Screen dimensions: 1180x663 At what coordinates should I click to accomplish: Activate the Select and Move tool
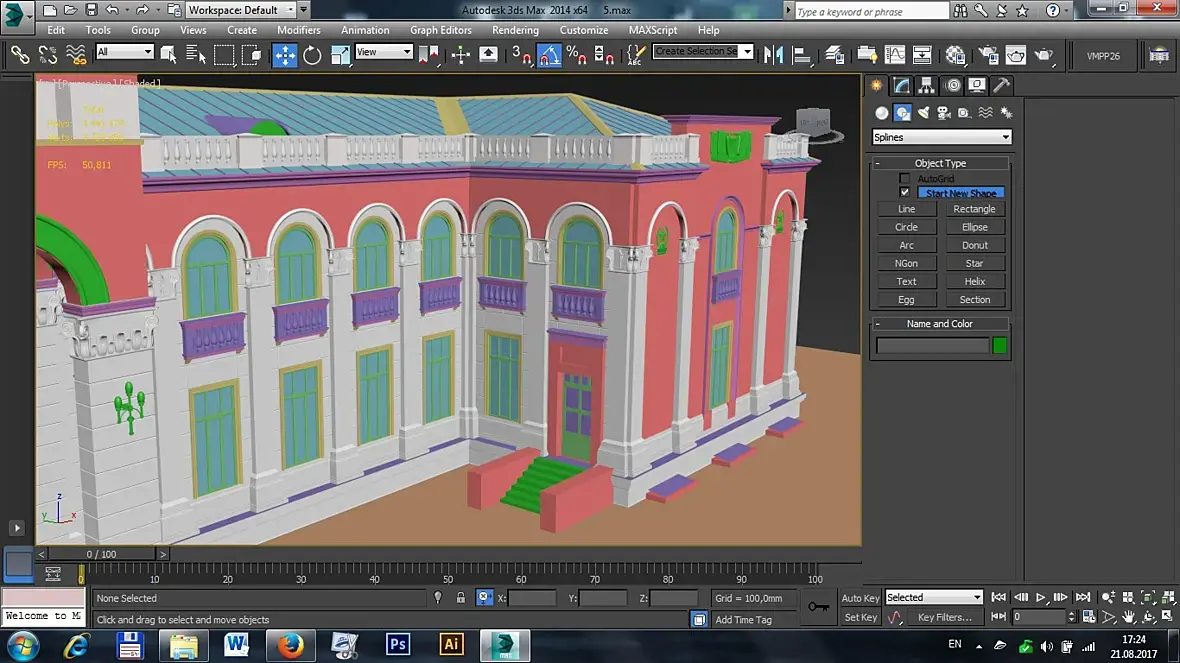[285, 55]
